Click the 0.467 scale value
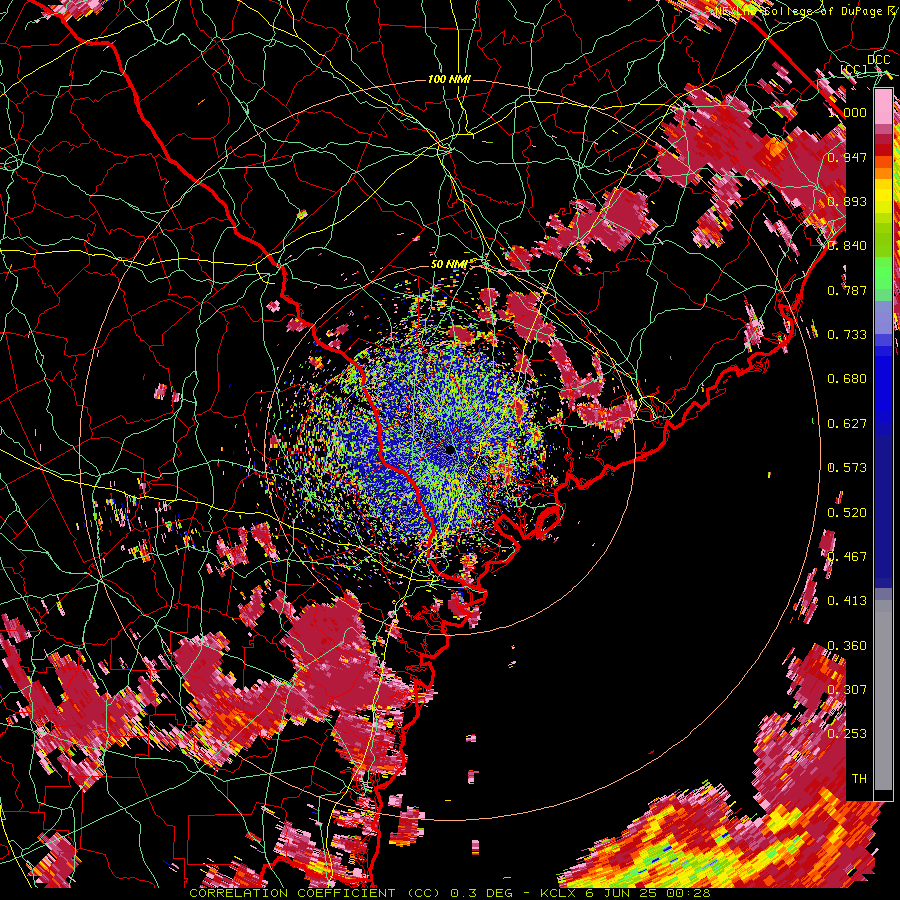Viewport: 900px width, 900px height. point(847,557)
